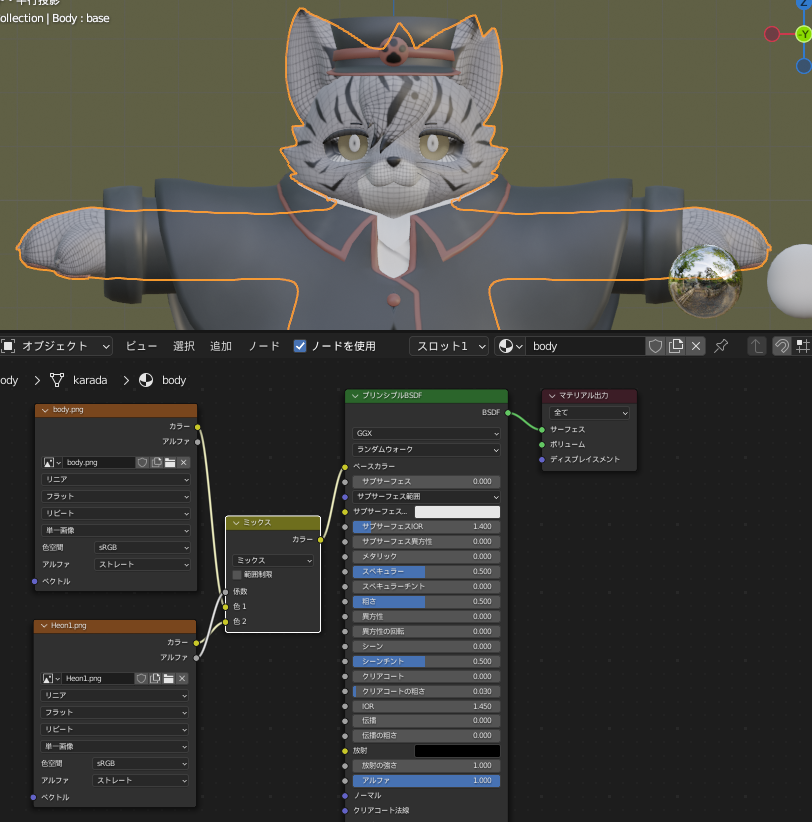
Task: Open the image browse icon in the body.png node
Action: tap(52, 462)
